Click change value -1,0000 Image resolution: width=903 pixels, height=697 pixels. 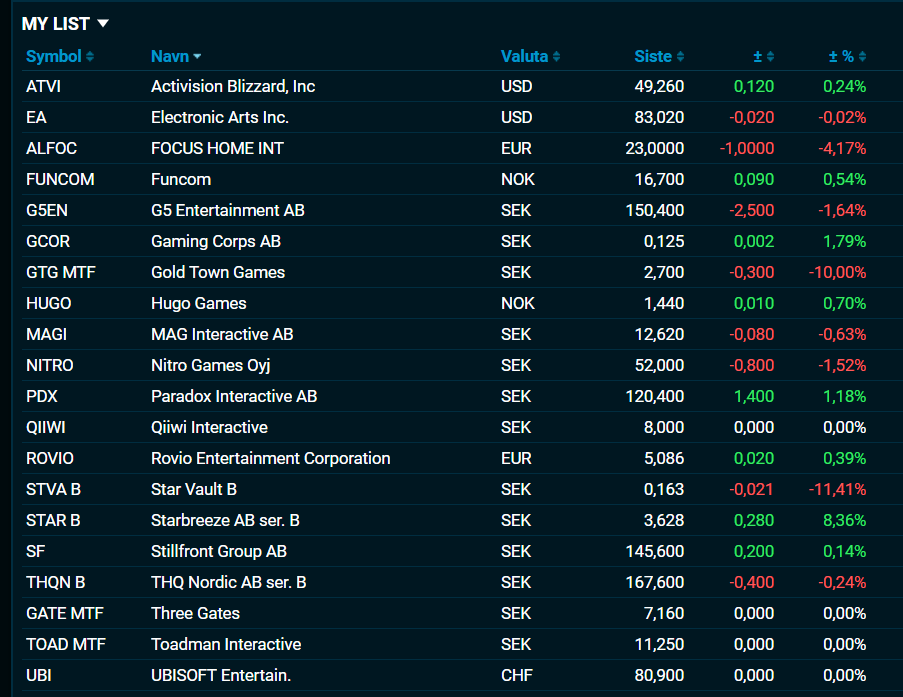746,149
